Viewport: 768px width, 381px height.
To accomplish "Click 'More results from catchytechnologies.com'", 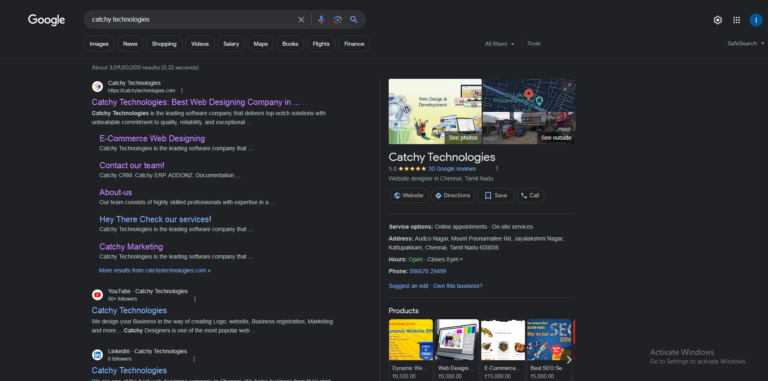I will pos(154,270).
